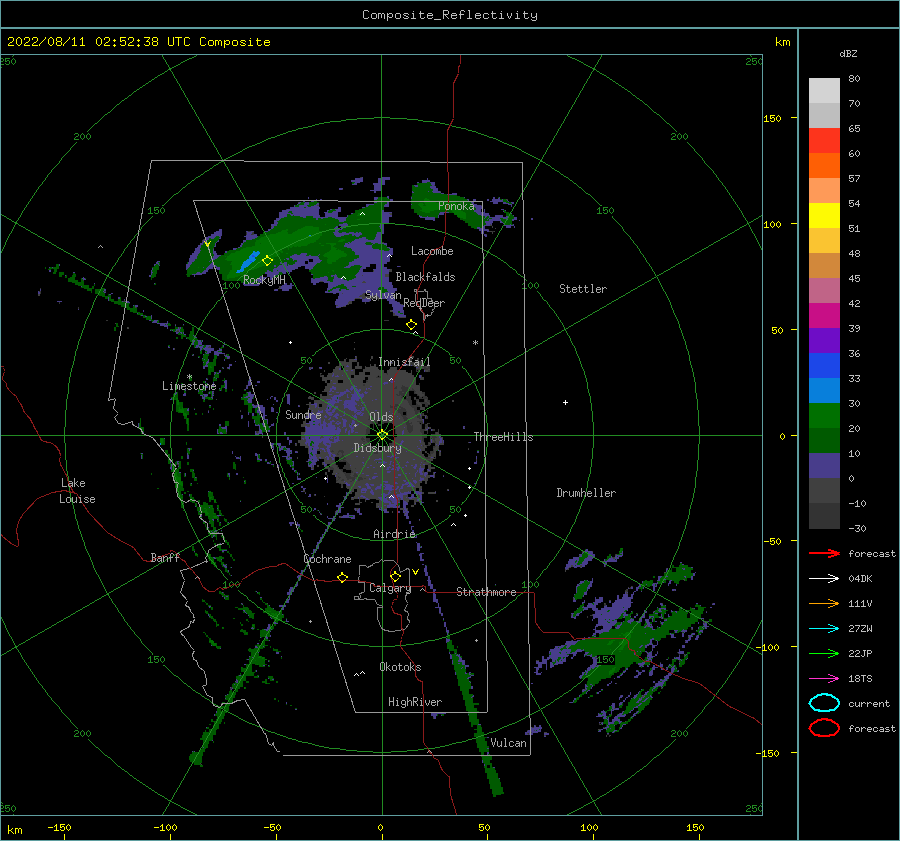900x841 pixels.
Task: Click the magenta 39-42 dBZ color swatch
Action: point(824,316)
